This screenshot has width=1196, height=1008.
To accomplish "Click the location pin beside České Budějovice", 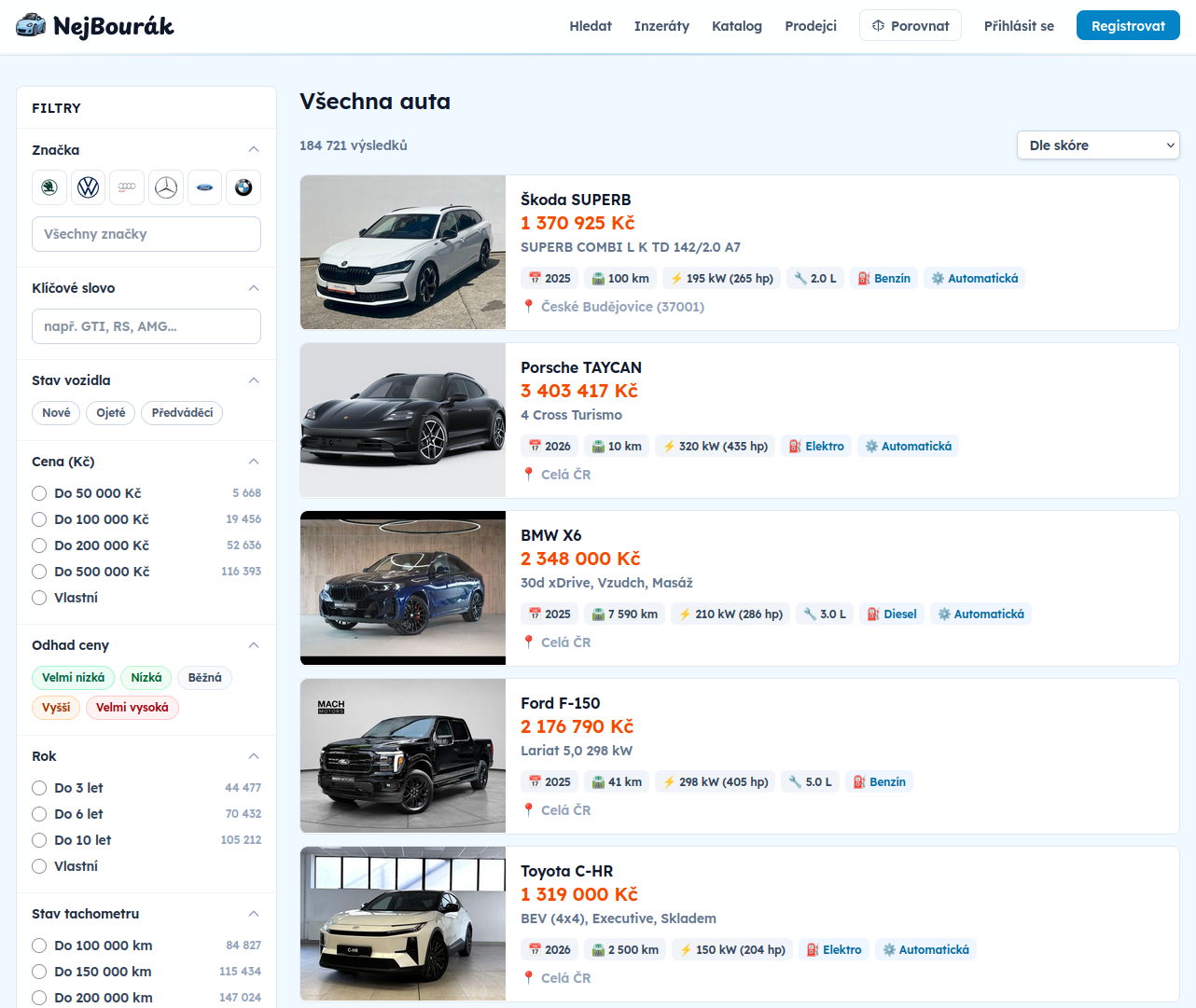I will (529, 306).
